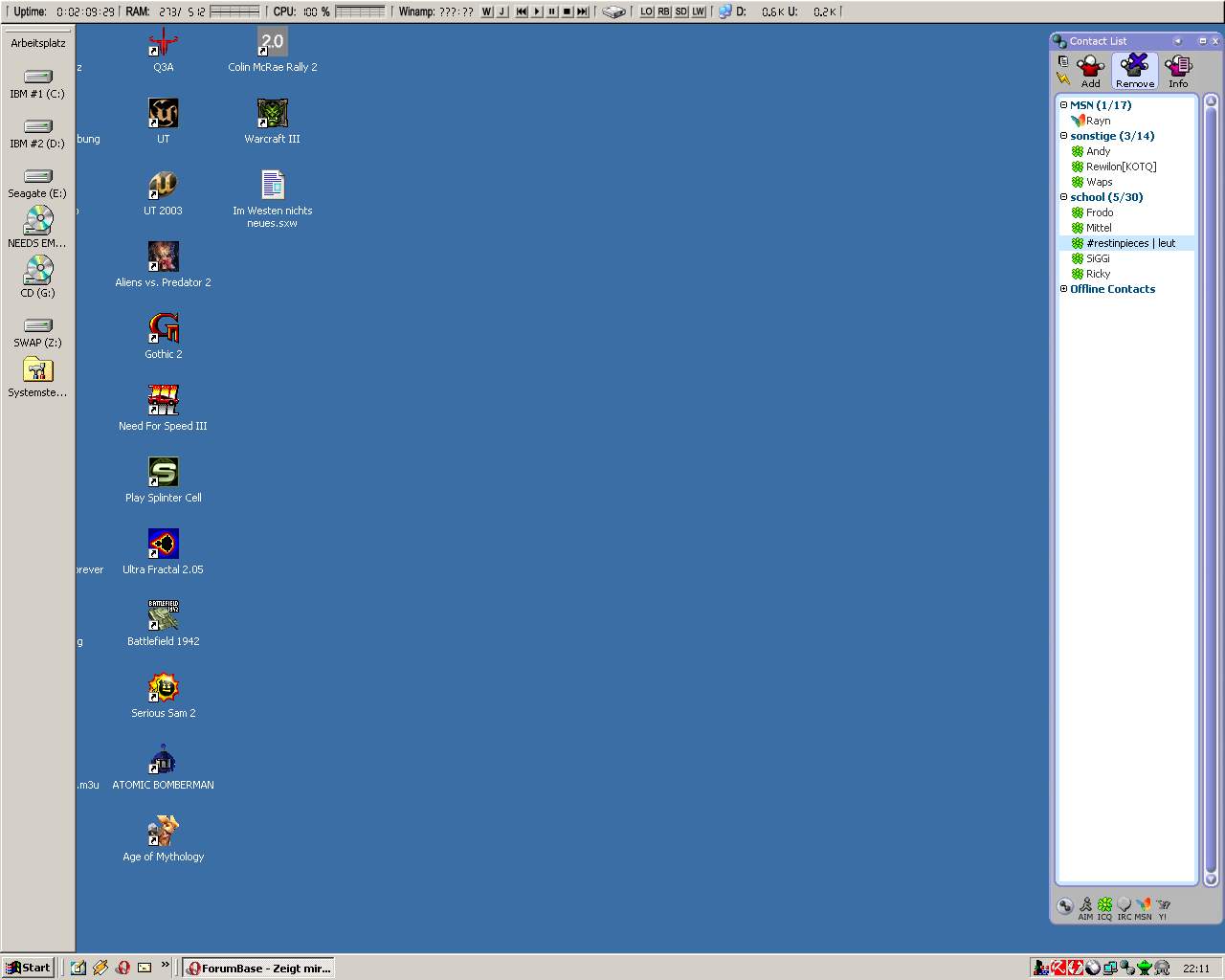Screen dimensions: 1225x980
Task: Click the Contact List scrollbar
Action: tap(1211, 490)
